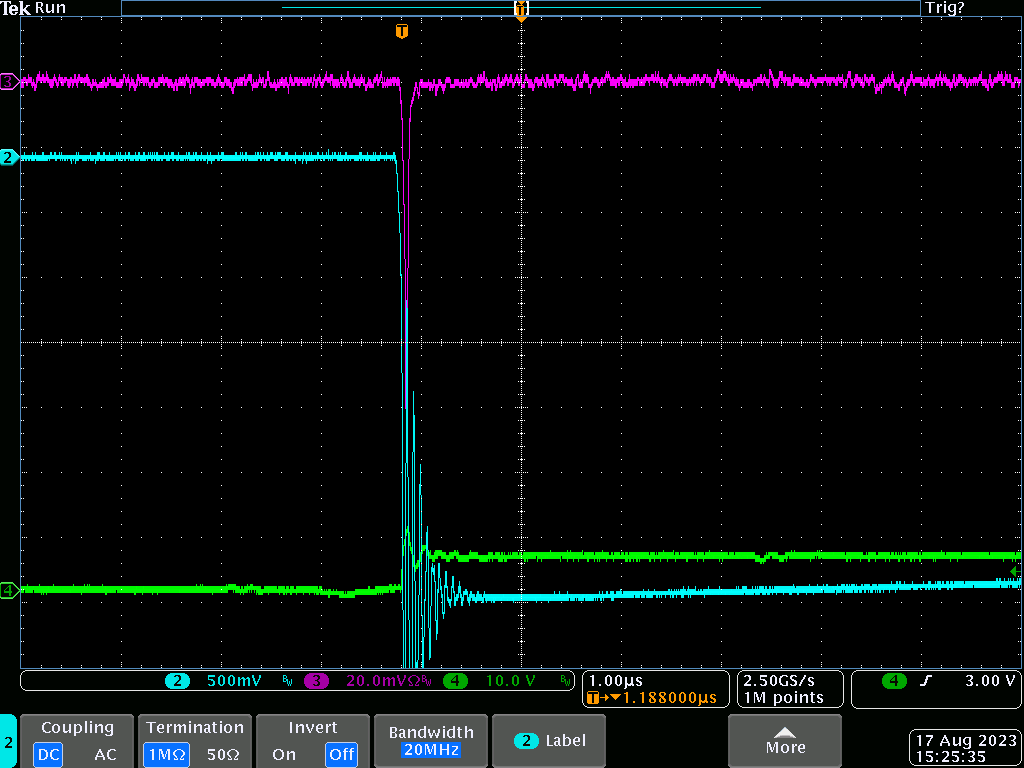Click the channel 3 ground reference marker
The height and width of the screenshot is (768, 1024).
tap(9, 81)
